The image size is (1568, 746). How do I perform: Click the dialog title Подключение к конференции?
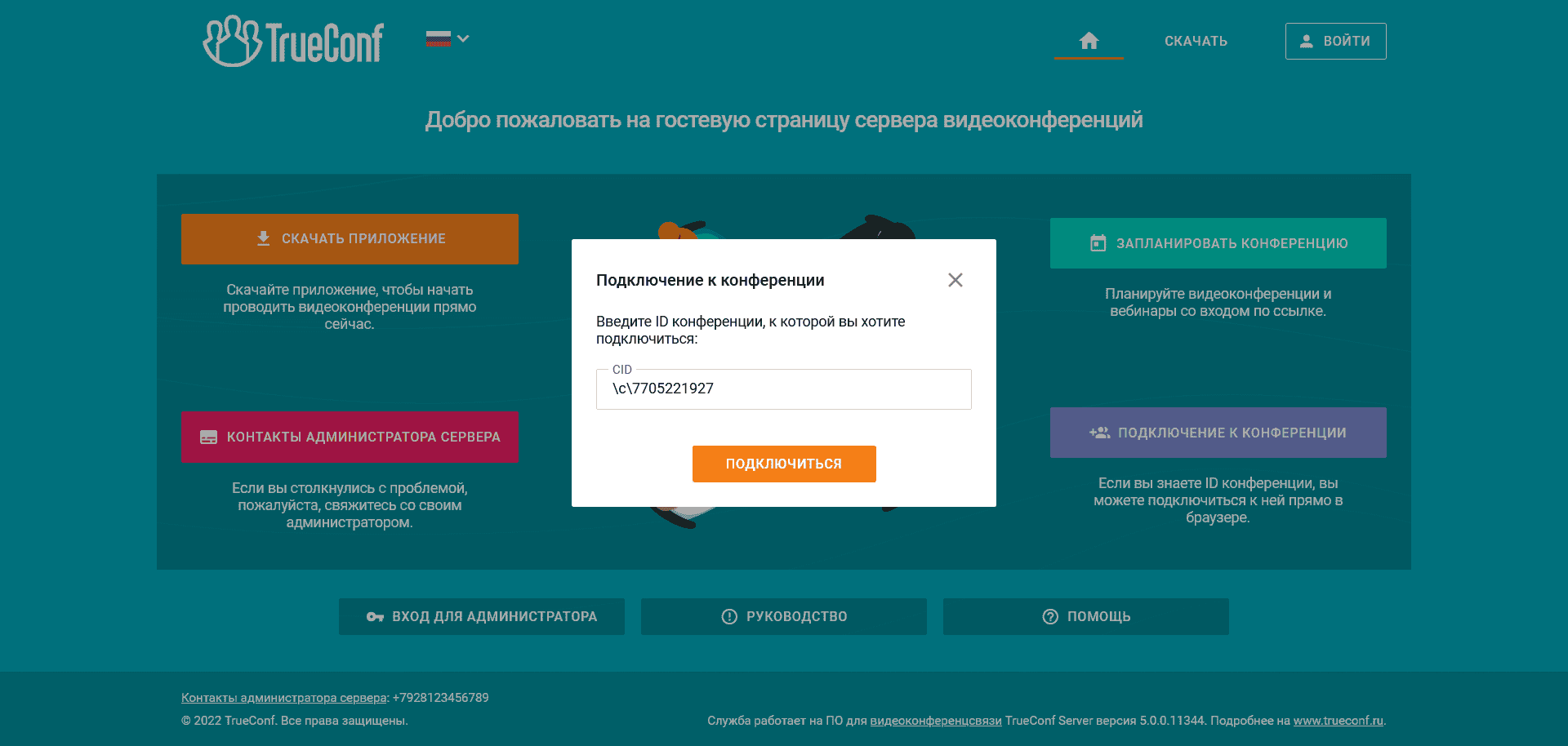(710, 281)
